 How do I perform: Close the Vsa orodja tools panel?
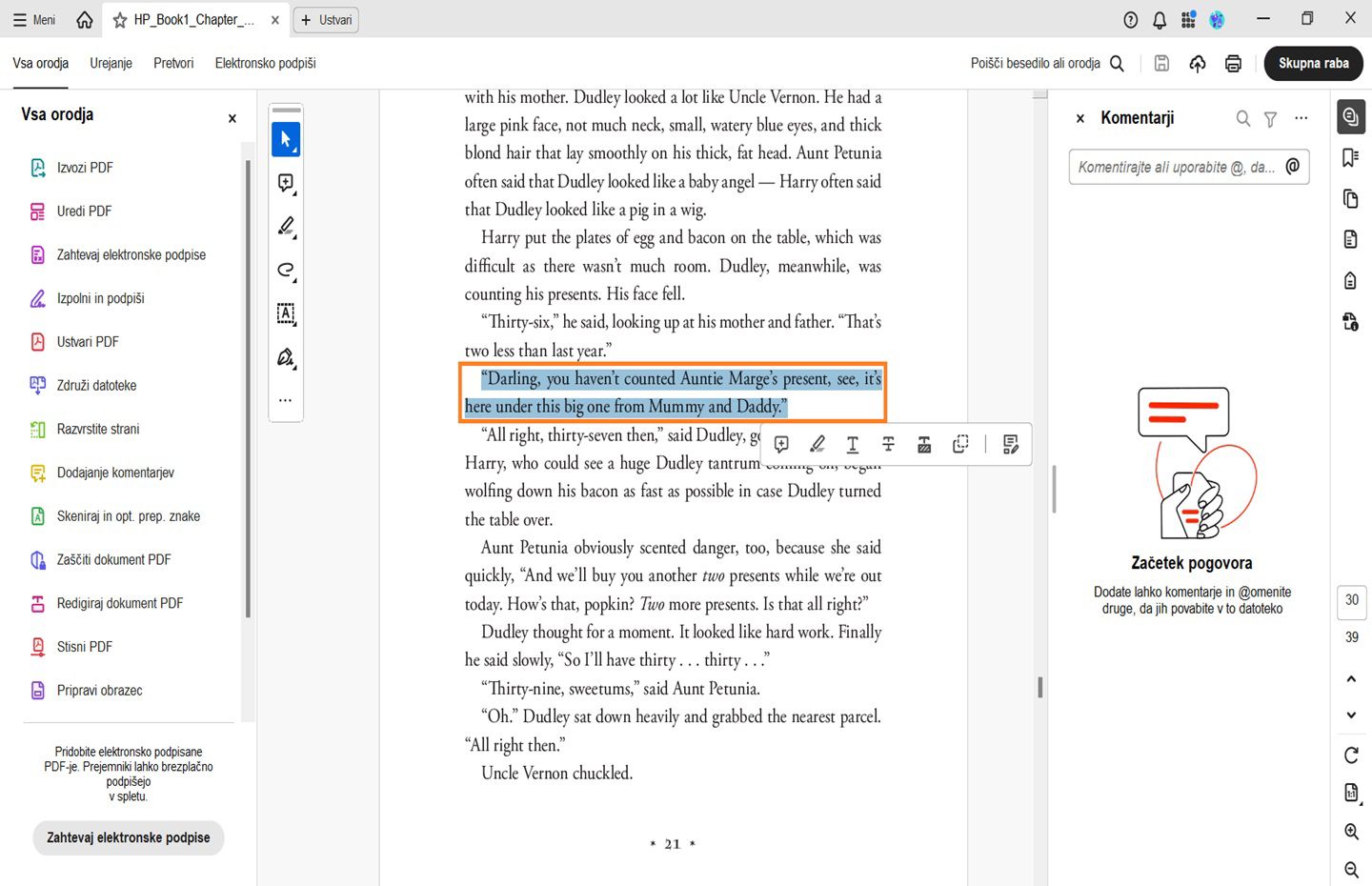point(232,118)
